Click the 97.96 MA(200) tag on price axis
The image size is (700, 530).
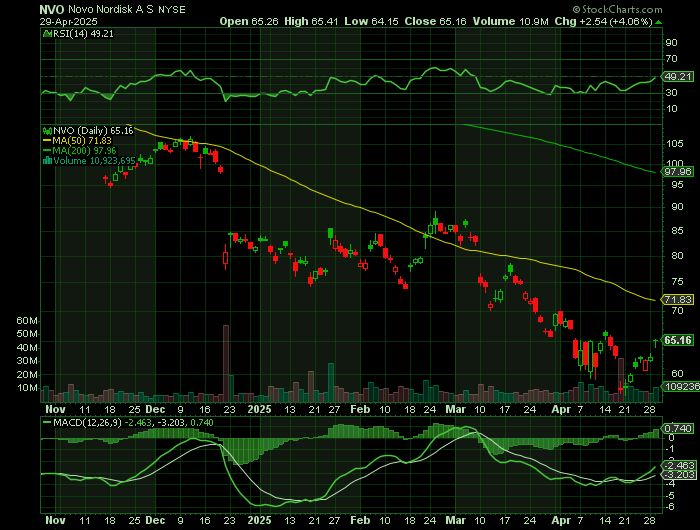[x=678, y=172]
